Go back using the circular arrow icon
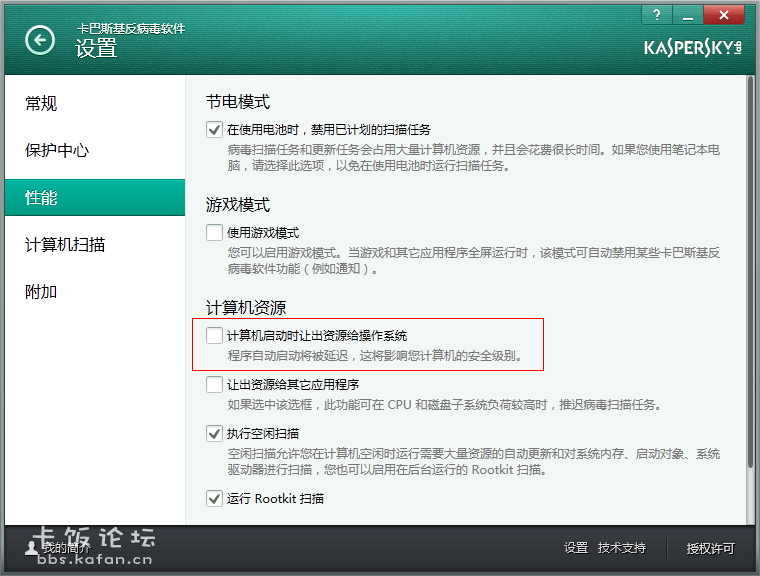This screenshot has height=576, width=760. 40,40
